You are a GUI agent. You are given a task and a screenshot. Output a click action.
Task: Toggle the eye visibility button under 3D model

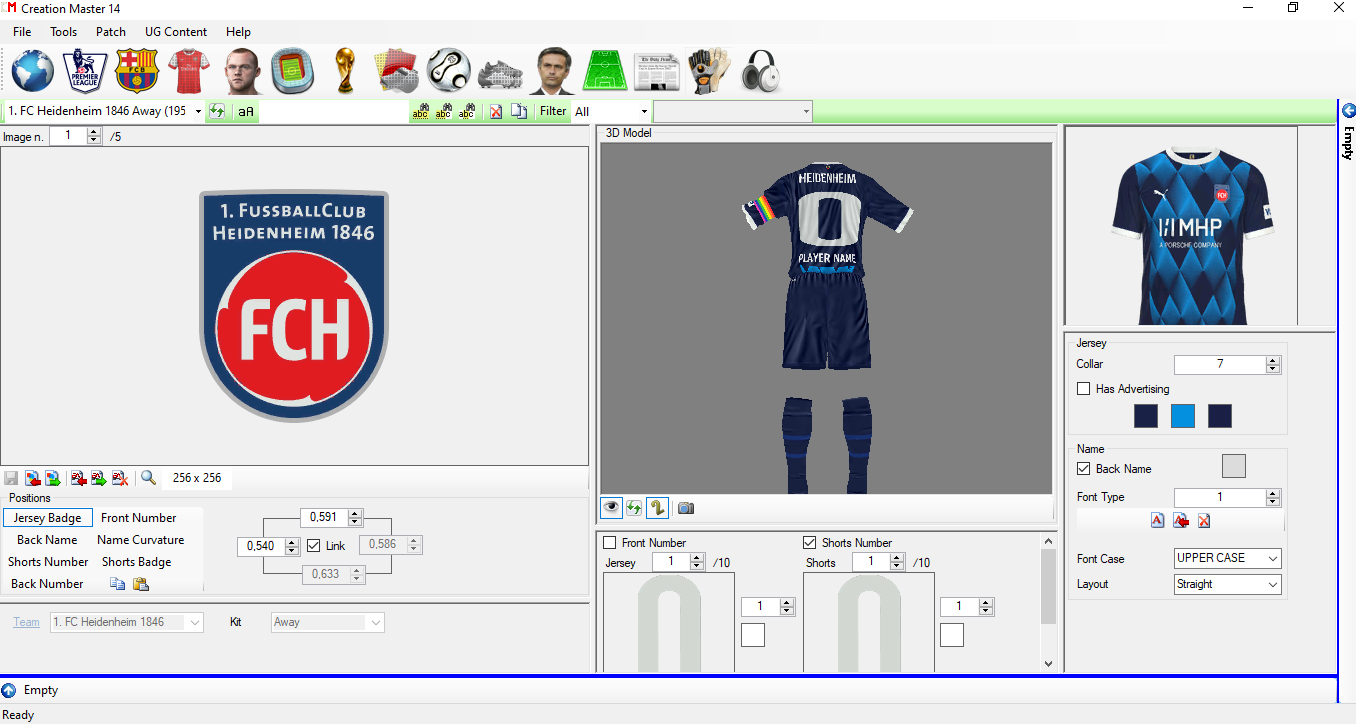(611, 508)
